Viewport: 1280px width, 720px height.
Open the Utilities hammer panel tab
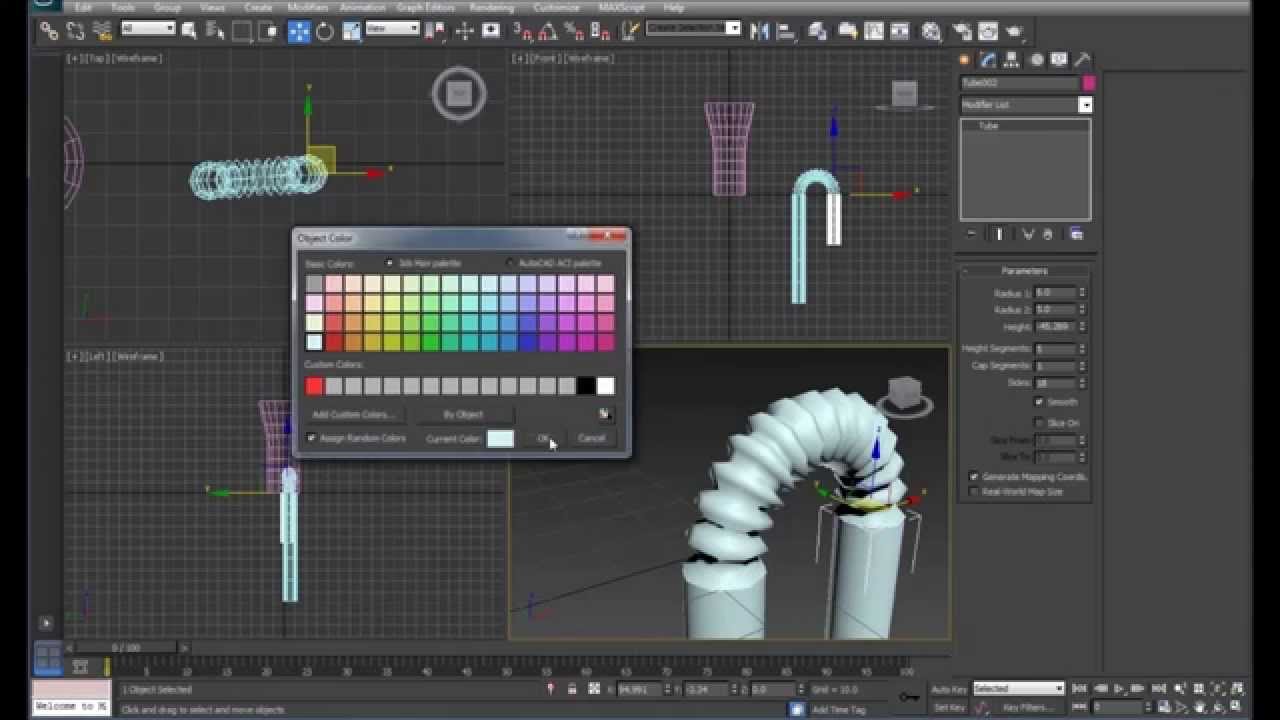1082,60
